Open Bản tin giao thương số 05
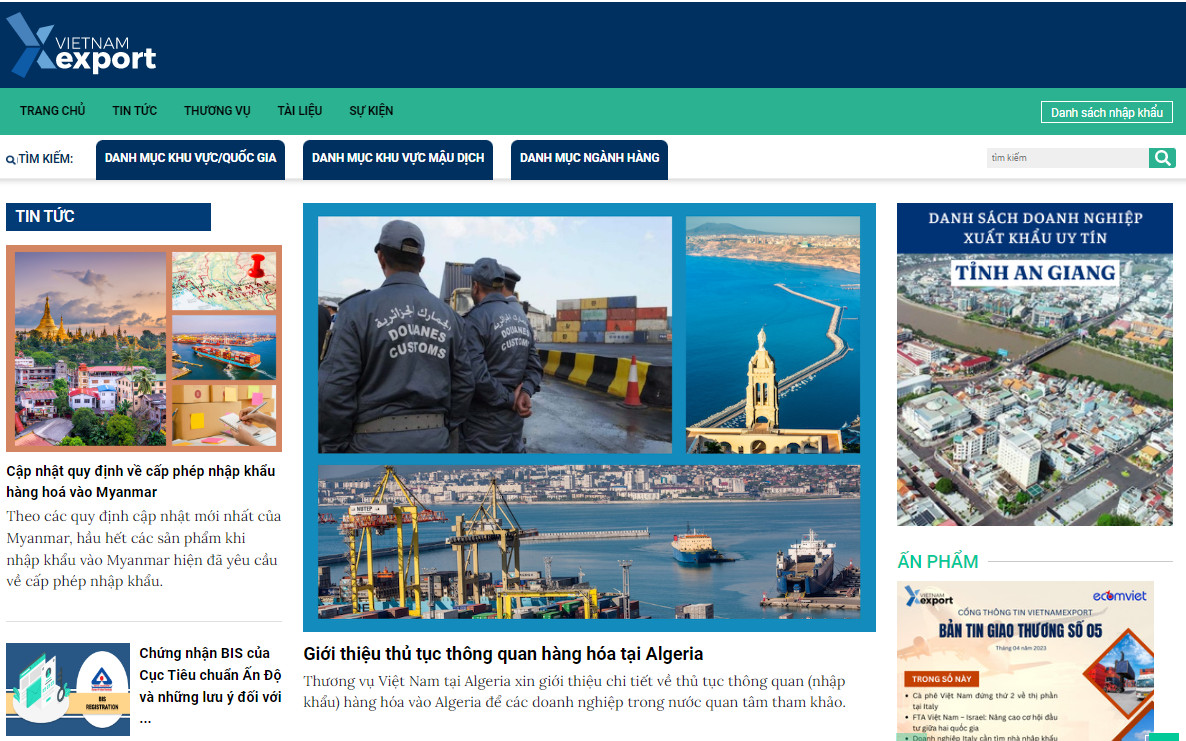Screen dimensions: 1186x741 (x=1024, y=660)
